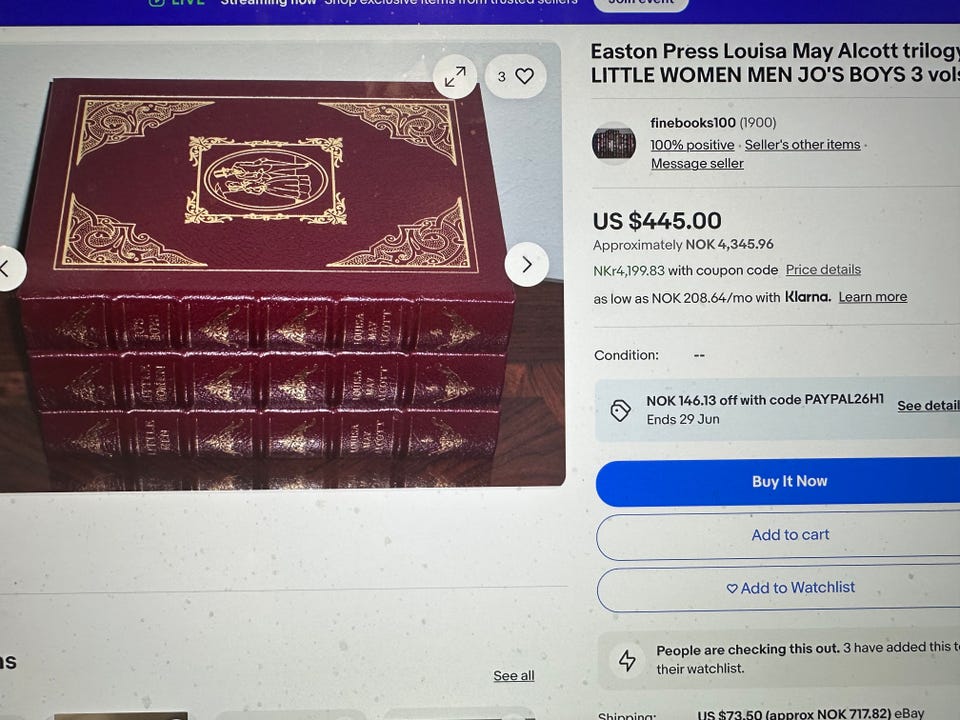The height and width of the screenshot is (720, 960).
Task: Open Klarna Learn more link
Action: point(872,297)
